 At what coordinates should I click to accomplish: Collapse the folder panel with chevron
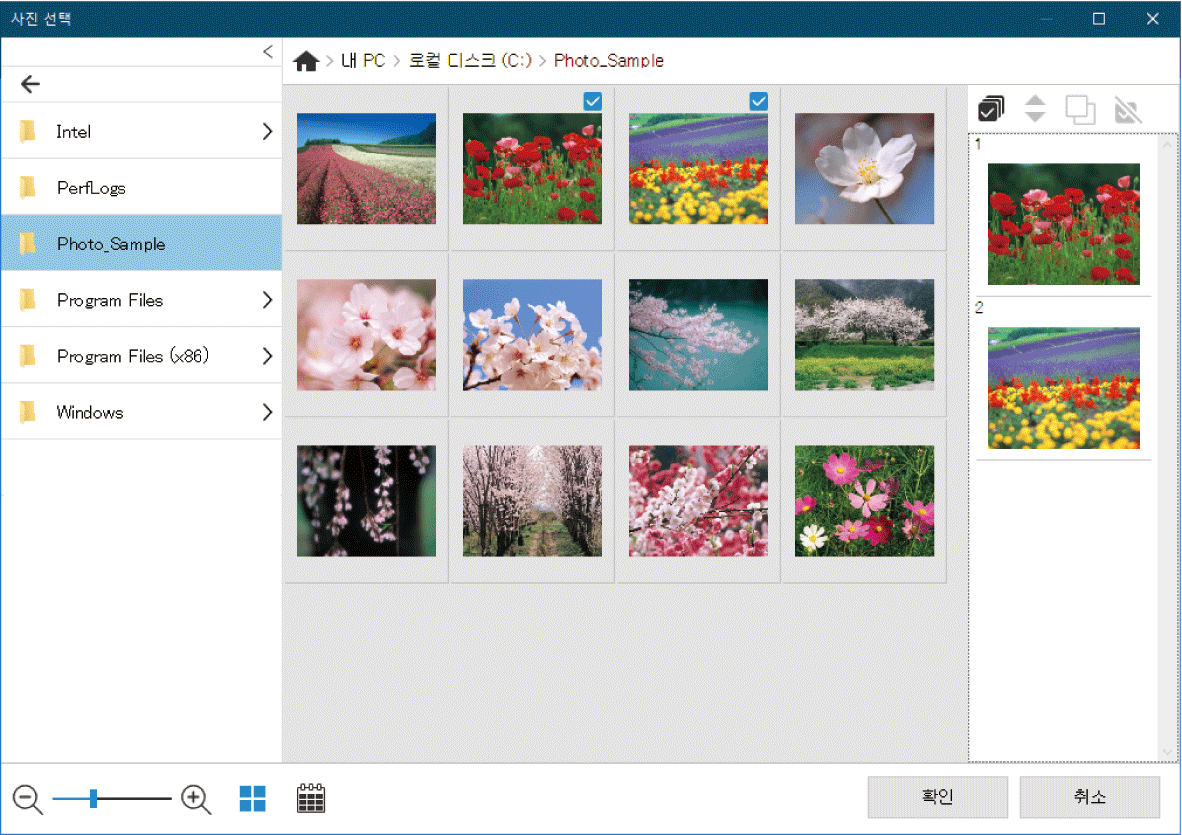267,52
